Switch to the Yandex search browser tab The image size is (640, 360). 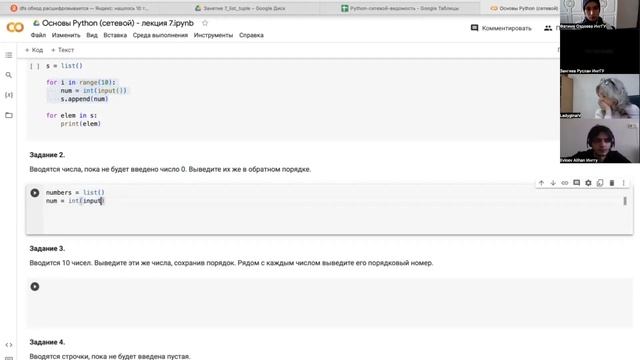80,8
